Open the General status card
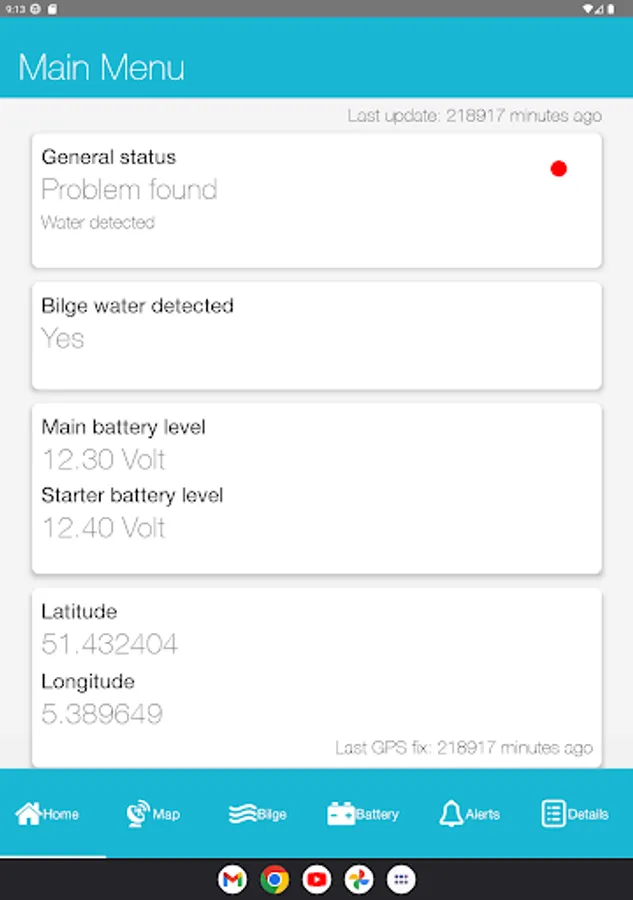The image size is (633, 900). pos(316,200)
